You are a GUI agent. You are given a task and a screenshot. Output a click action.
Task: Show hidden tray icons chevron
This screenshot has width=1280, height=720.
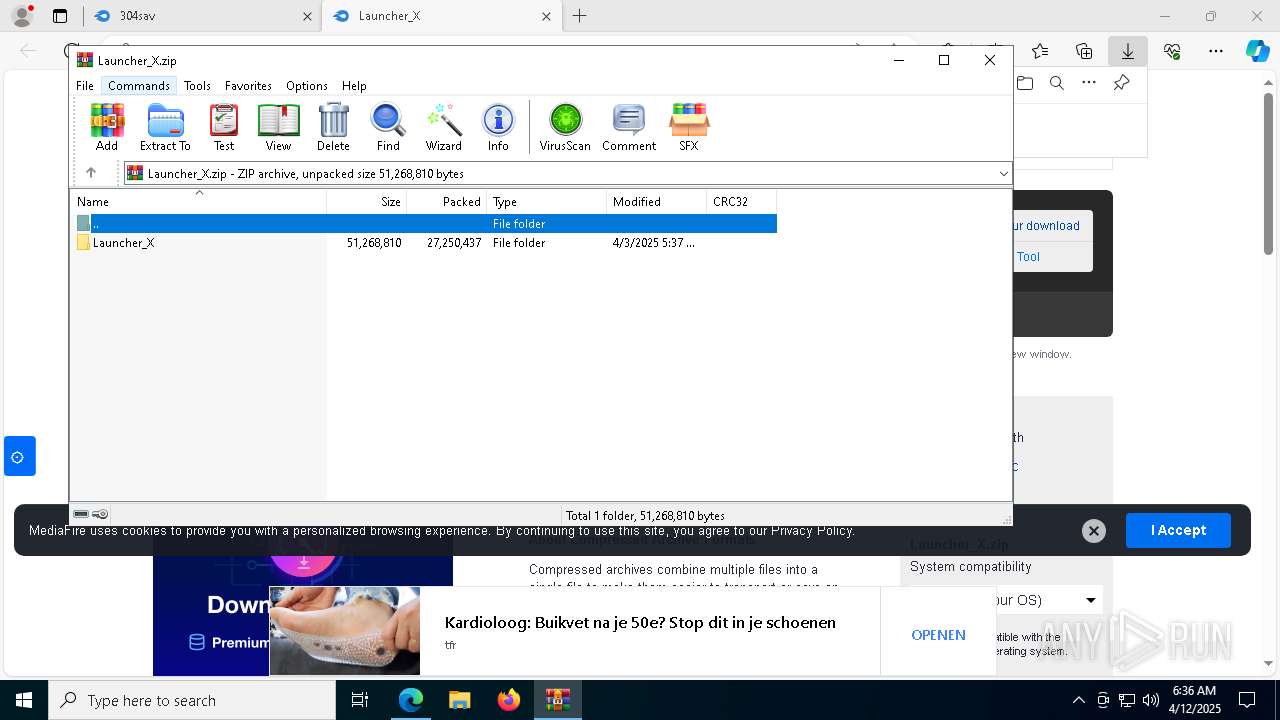pos(1078,700)
